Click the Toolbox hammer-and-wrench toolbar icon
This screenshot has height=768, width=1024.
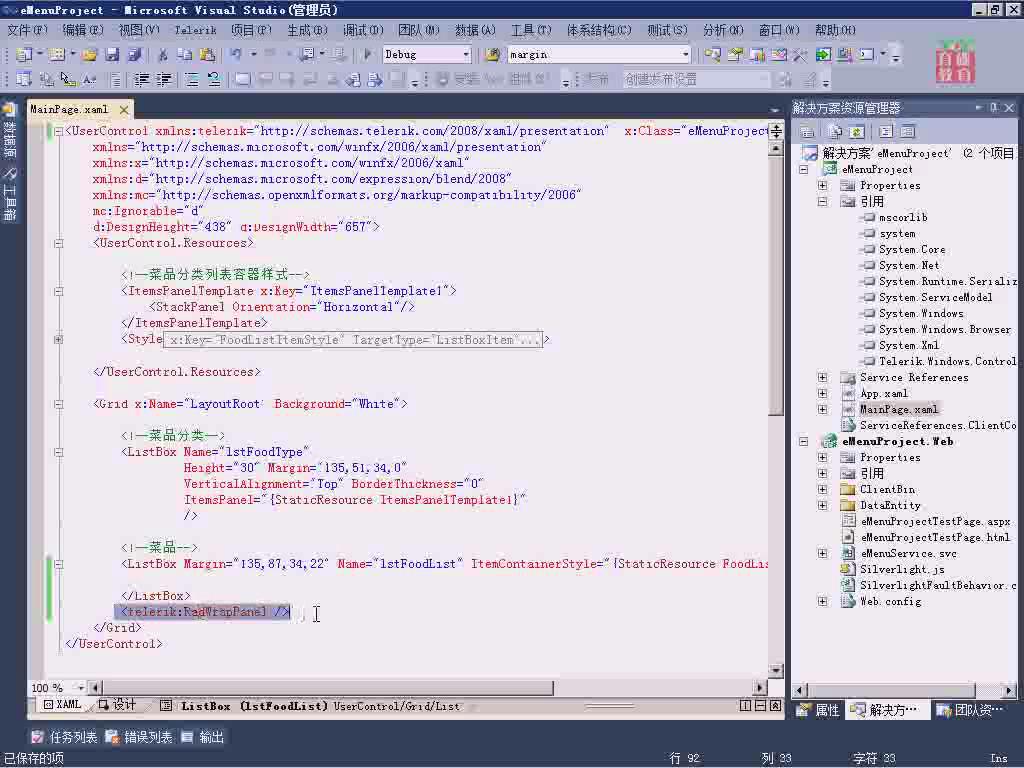800,55
